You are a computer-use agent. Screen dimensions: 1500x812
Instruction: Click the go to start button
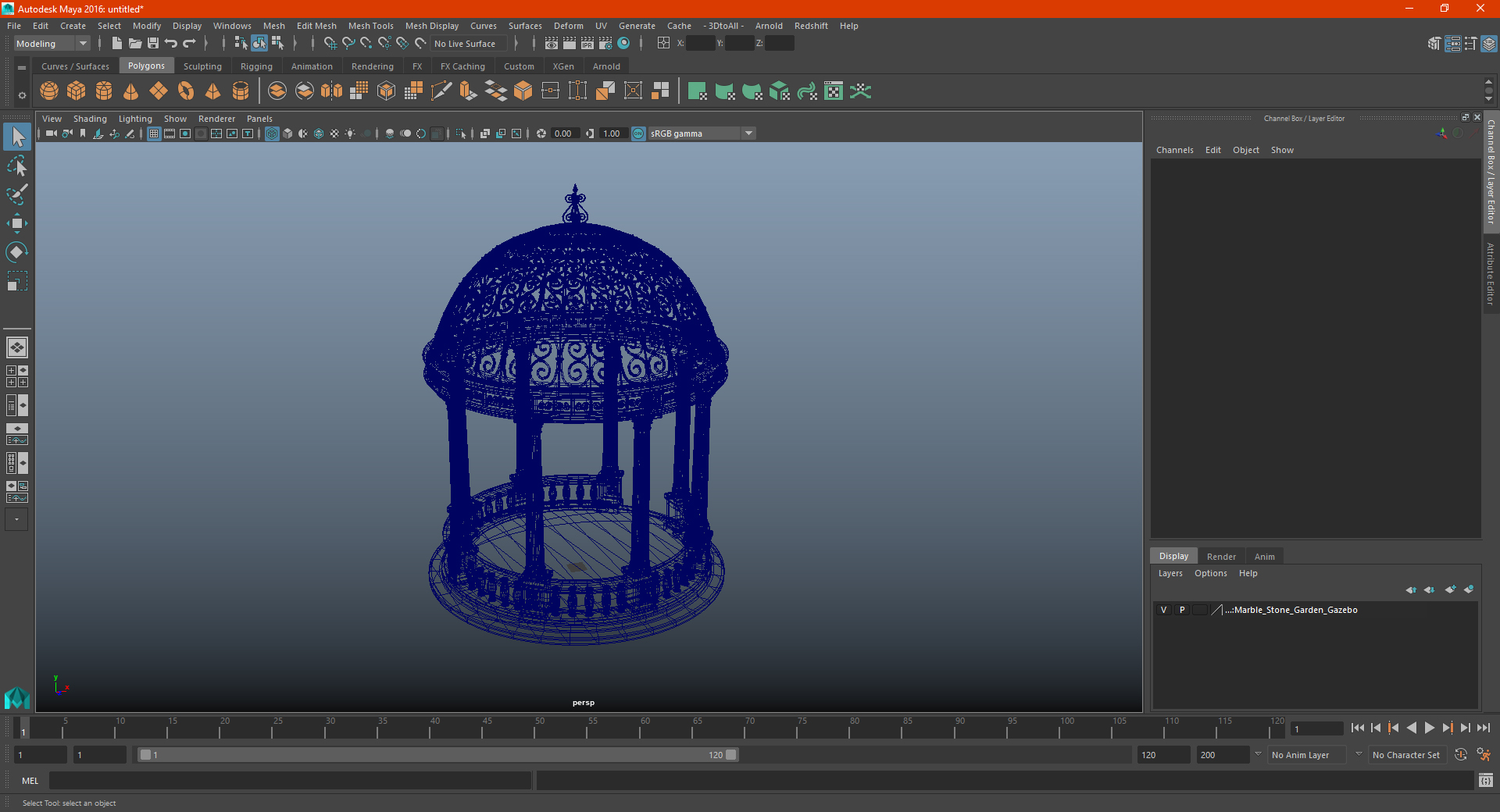coord(1358,728)
